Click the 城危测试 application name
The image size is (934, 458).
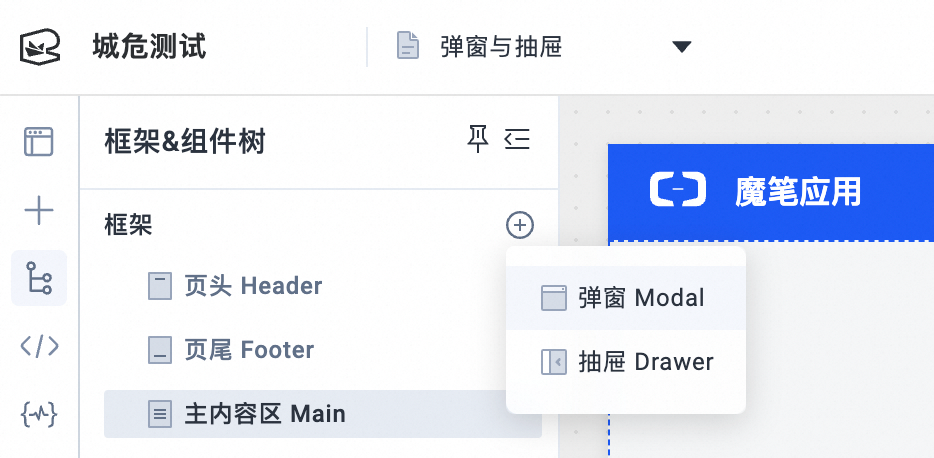coord(149,46)
